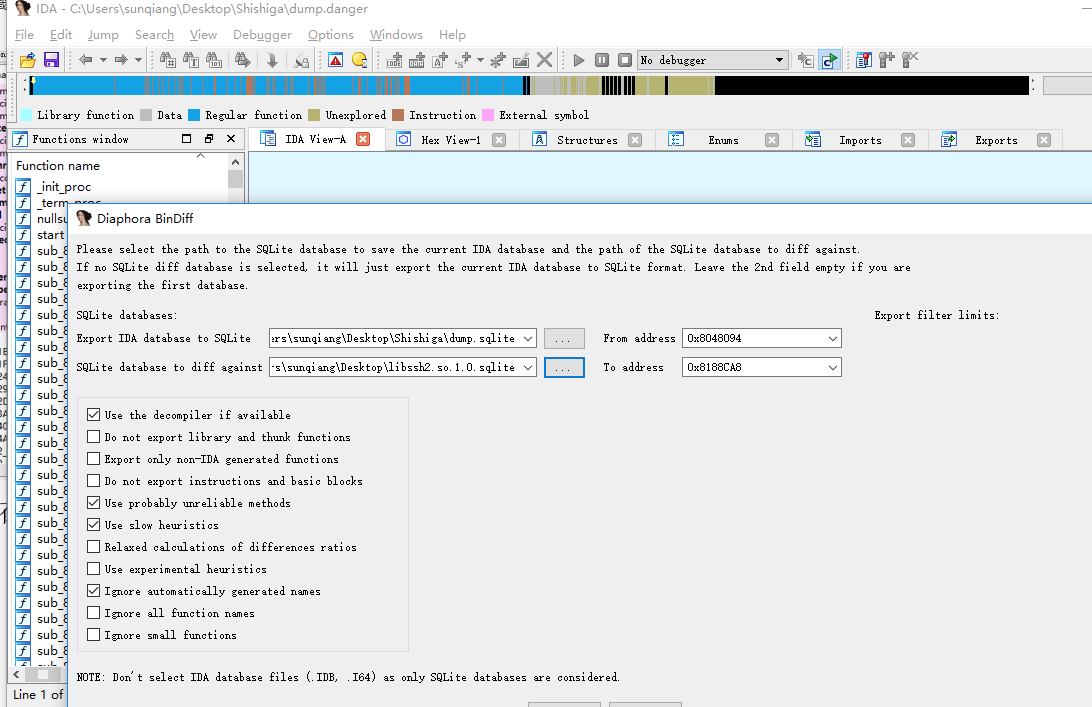The width and height of the screenshot is (1092, 707).
Task: Open the To address dropdown
Action: point(833,367)
